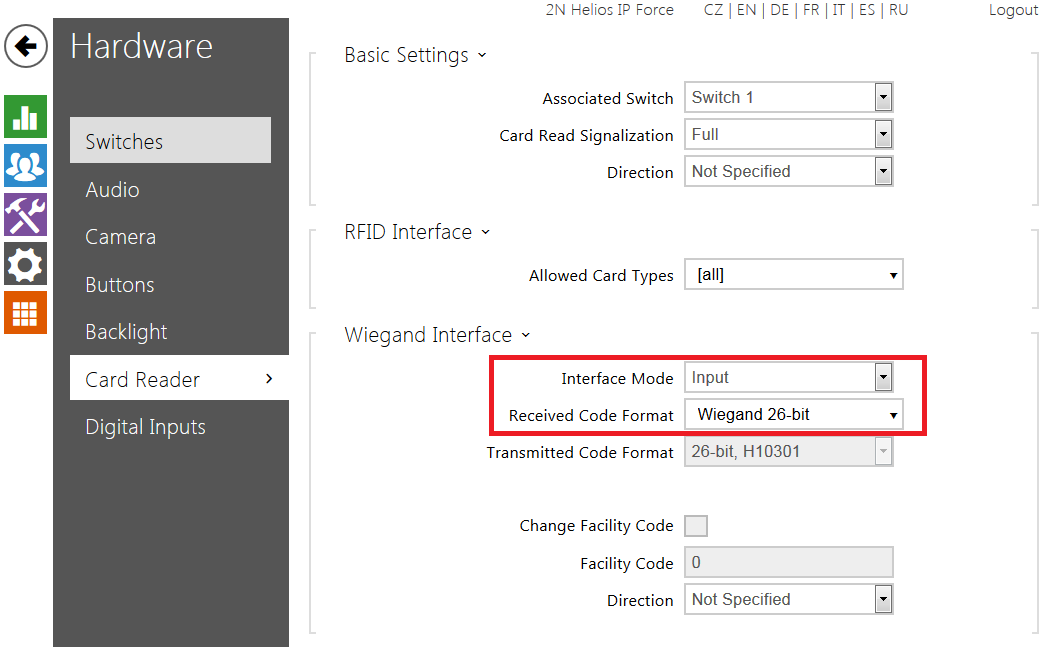
Task: Open the orange Hardware grid icon
Action: [26, 313]
